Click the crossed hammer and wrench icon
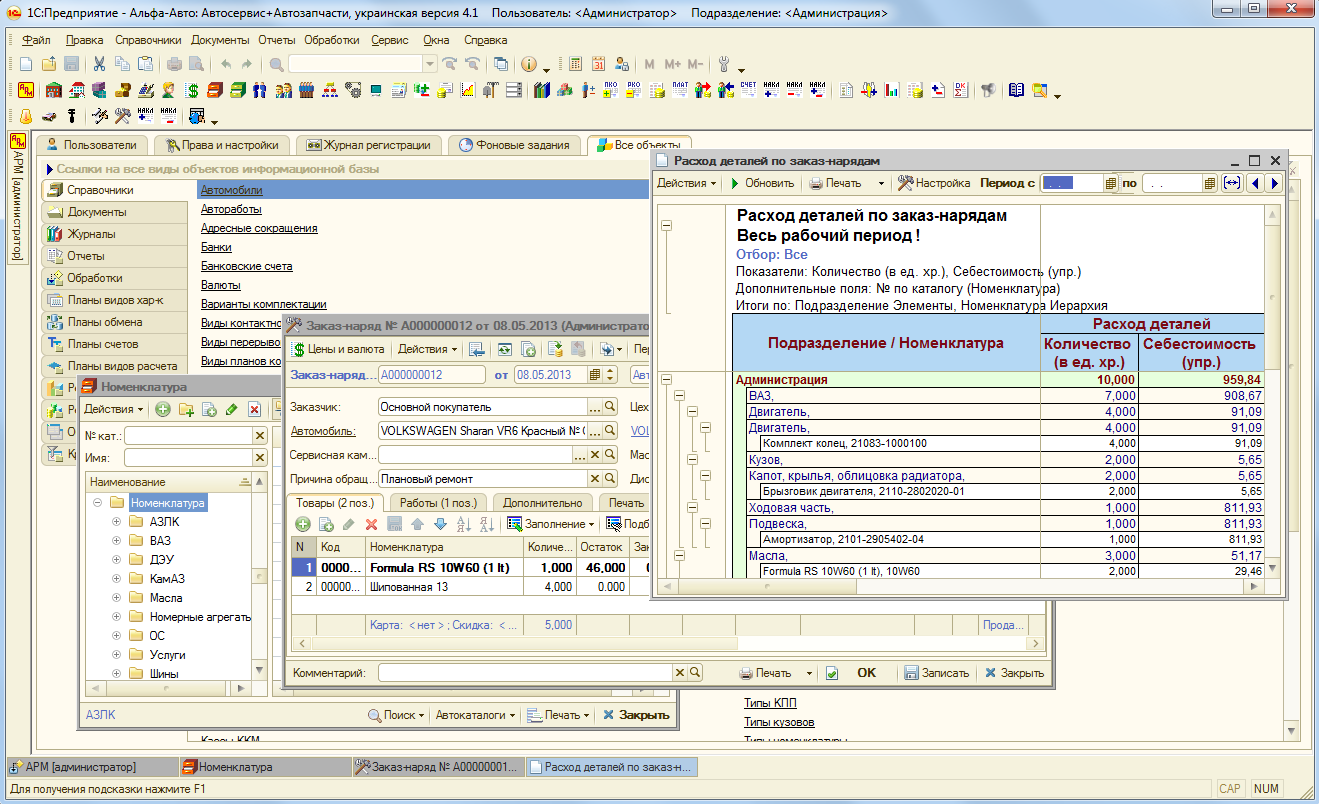The image size is (1319, 804). (123, 116)
